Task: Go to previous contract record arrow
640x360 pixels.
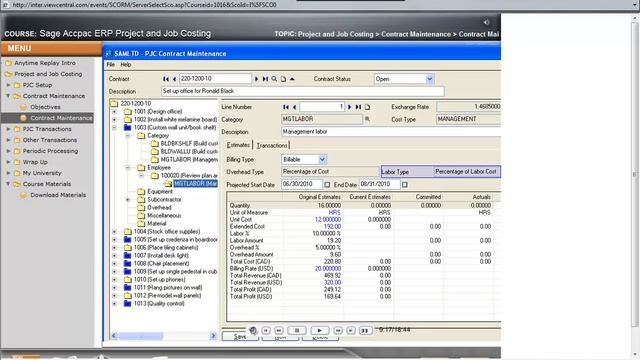Action: (x=174, y=79)
